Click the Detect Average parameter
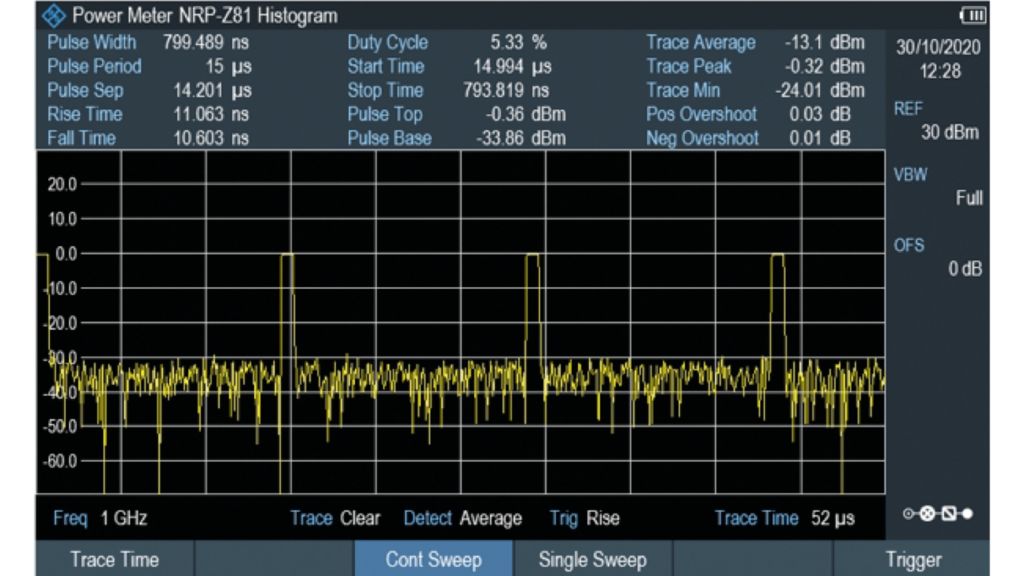Viewport: 1024px width, 576px height. tap(462, 518)
